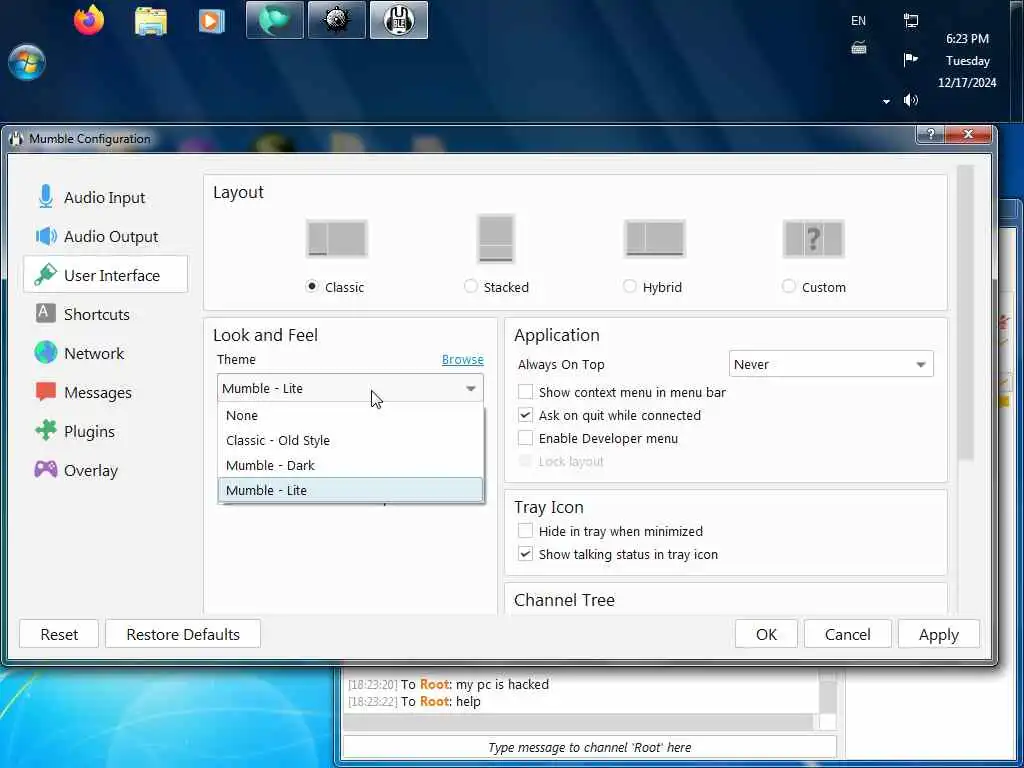The width and height of the screenshot is (1024, 768).
Task: Open Firefox from the taskbar
Action: click(x=89, y=20)
